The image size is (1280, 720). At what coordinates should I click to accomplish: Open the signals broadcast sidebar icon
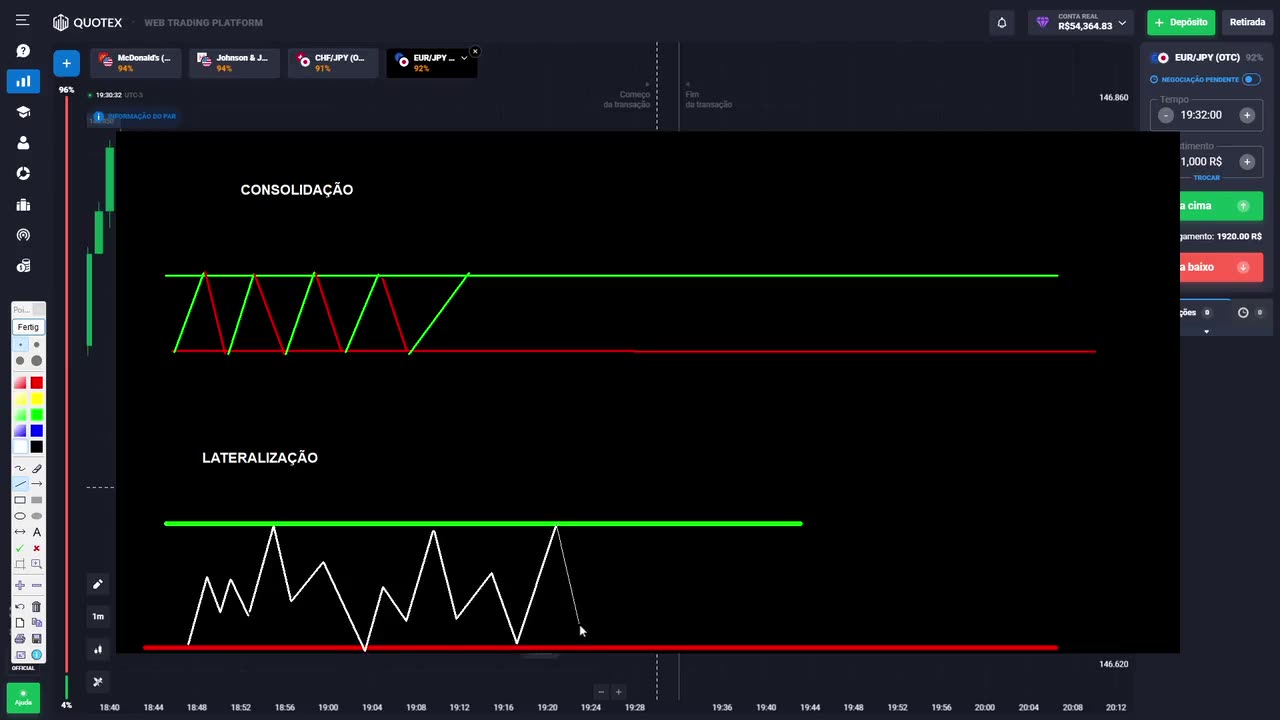(x=23, y=235)
